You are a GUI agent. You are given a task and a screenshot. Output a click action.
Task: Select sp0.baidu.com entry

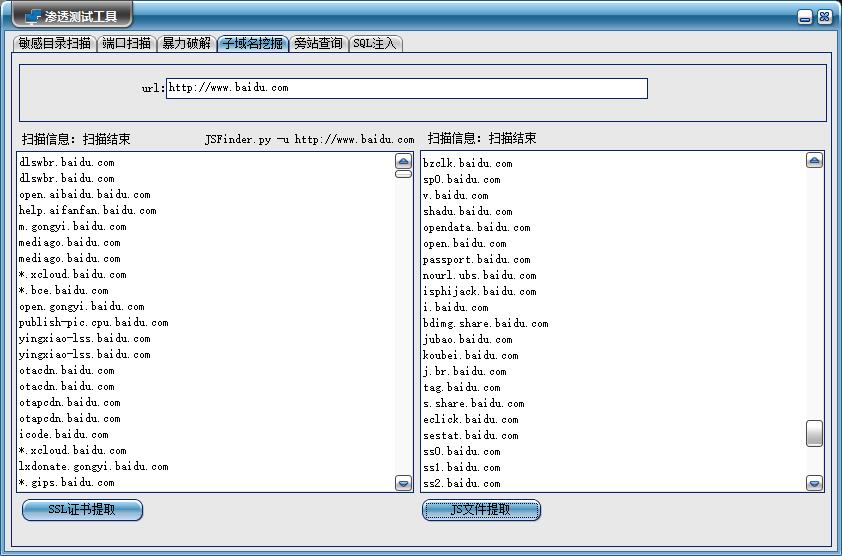tap(462, 179)
